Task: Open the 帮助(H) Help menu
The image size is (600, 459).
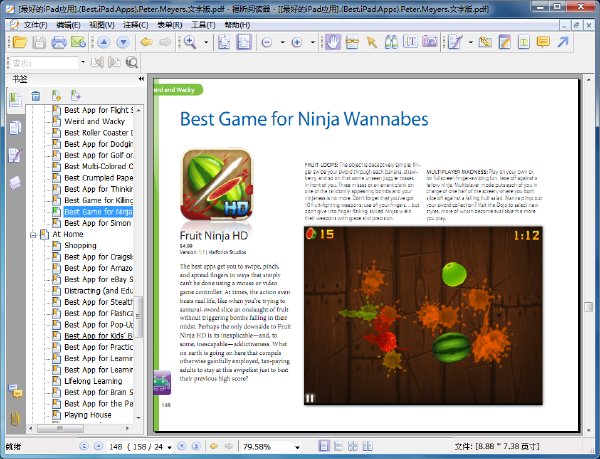Action: coord(237,25)
